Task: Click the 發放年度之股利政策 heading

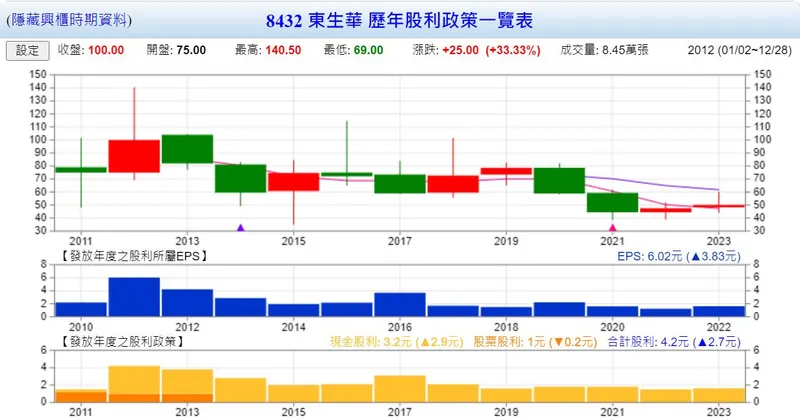Action: click(x=121, y=341)
